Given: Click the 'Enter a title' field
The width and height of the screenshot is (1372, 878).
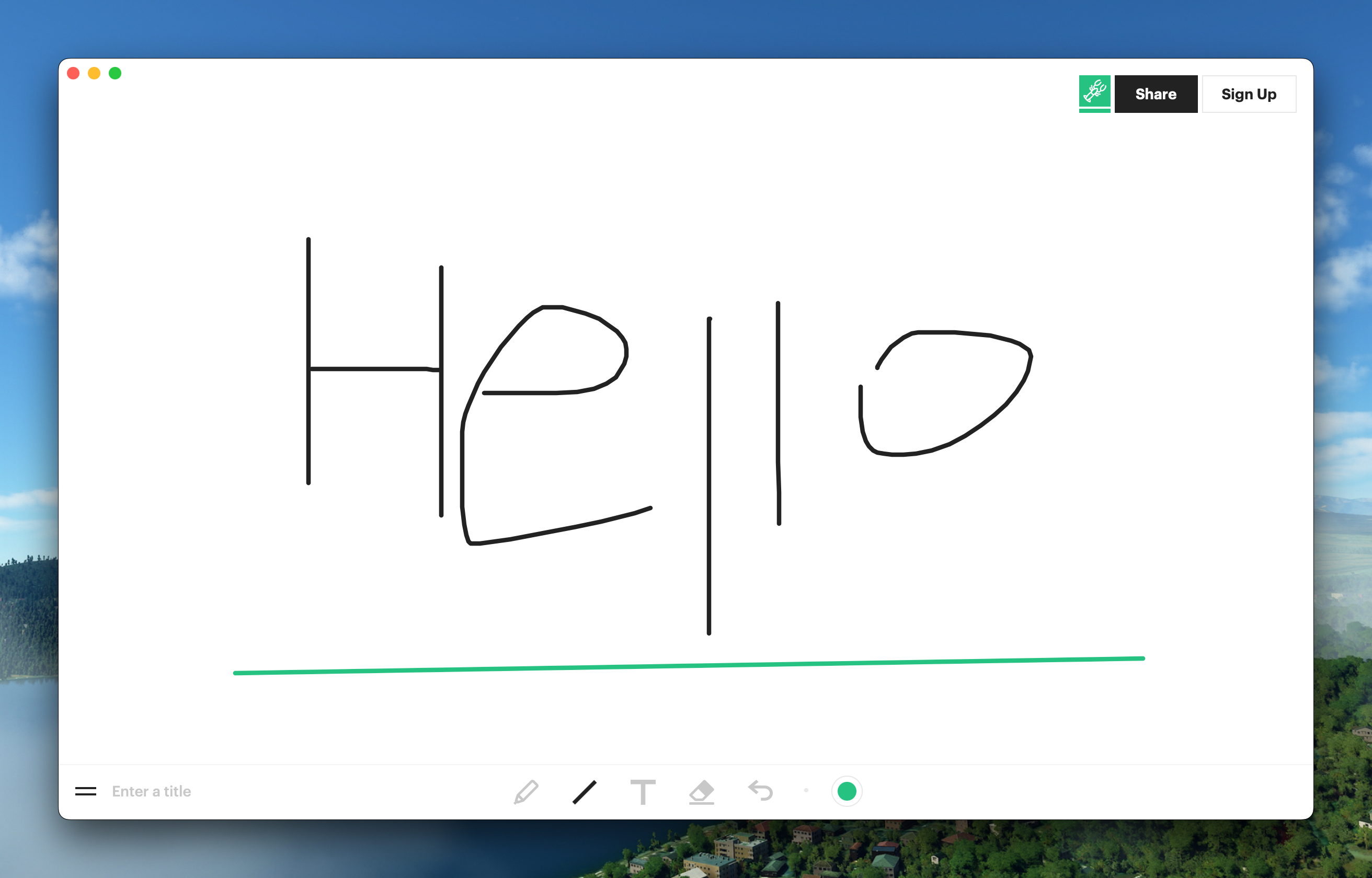Looking at the screenshot, I should (152, 791).
